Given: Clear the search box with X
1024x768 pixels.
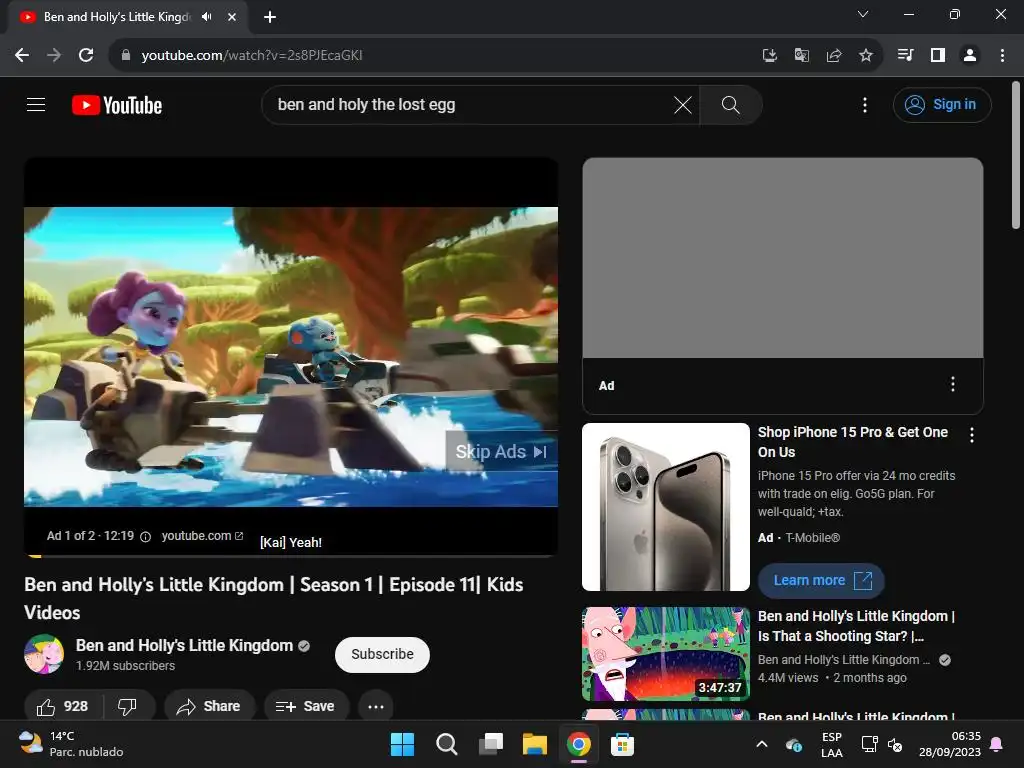Looking at the screenshot, I should 682,104.
